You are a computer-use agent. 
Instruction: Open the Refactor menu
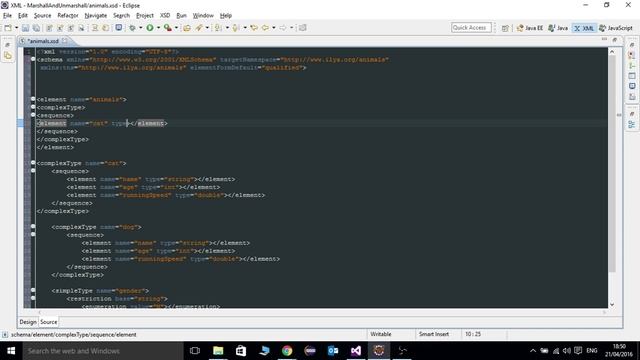(x=68, y=16)
